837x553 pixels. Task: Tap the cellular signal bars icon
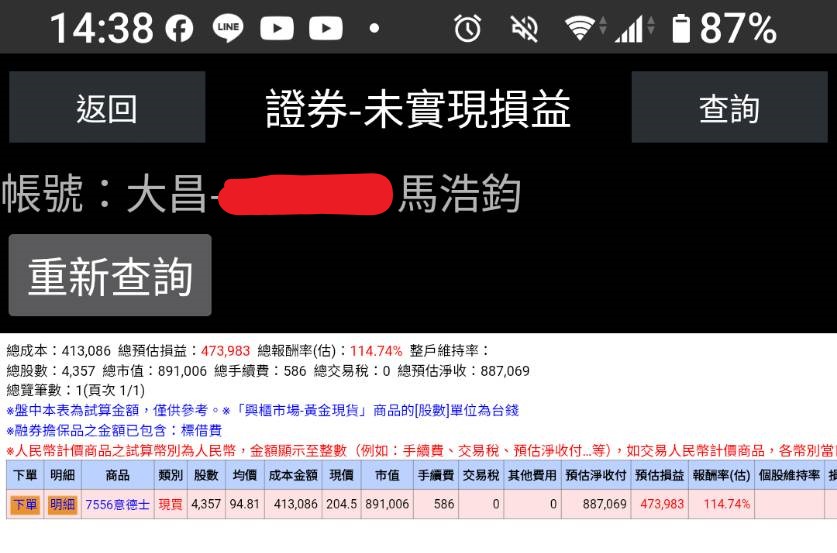coord(628,29)
